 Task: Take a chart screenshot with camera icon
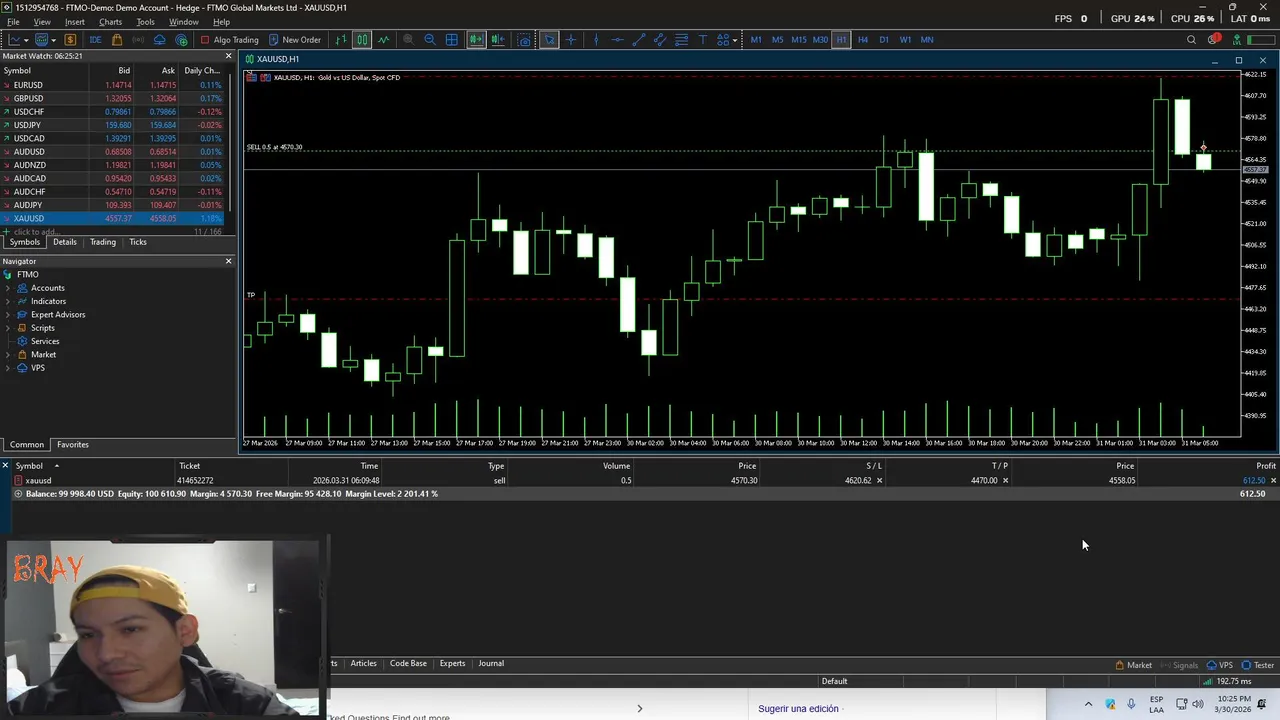coord(524,40)
